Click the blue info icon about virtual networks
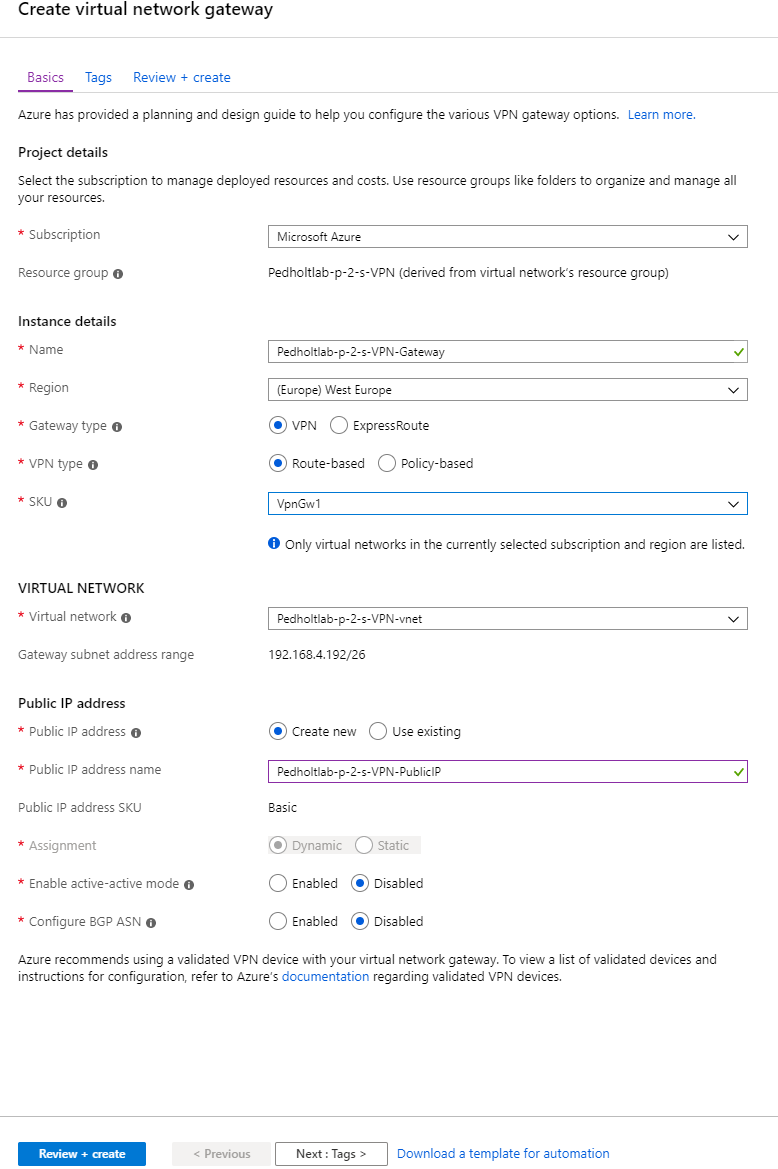 click(274, 543)
